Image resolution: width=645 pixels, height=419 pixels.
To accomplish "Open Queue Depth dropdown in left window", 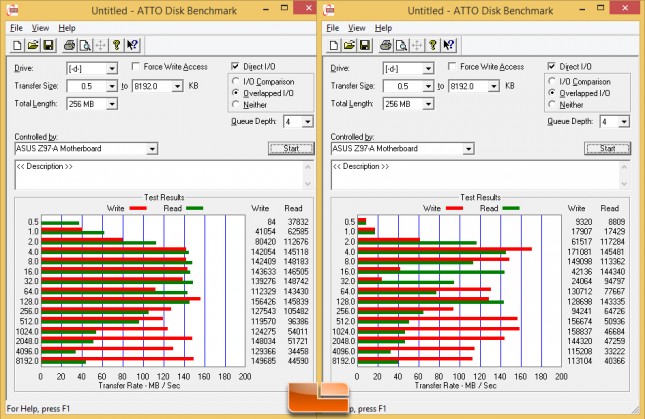I will (x=307, y=122).
